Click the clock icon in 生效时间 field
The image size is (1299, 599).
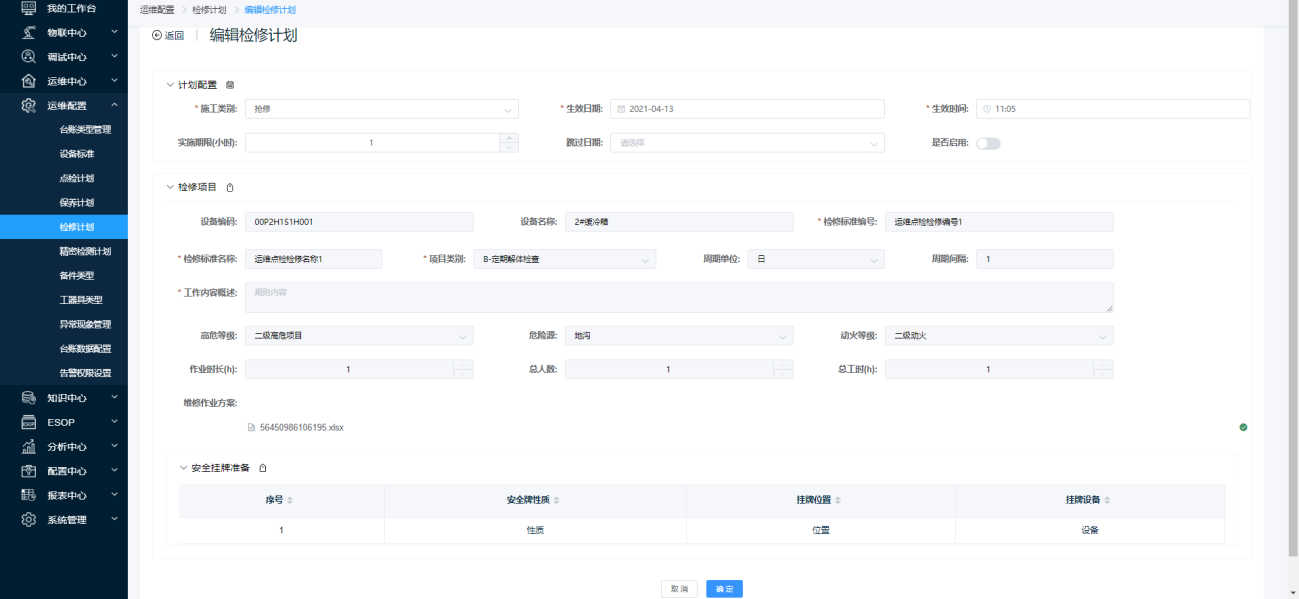point(987,109)
